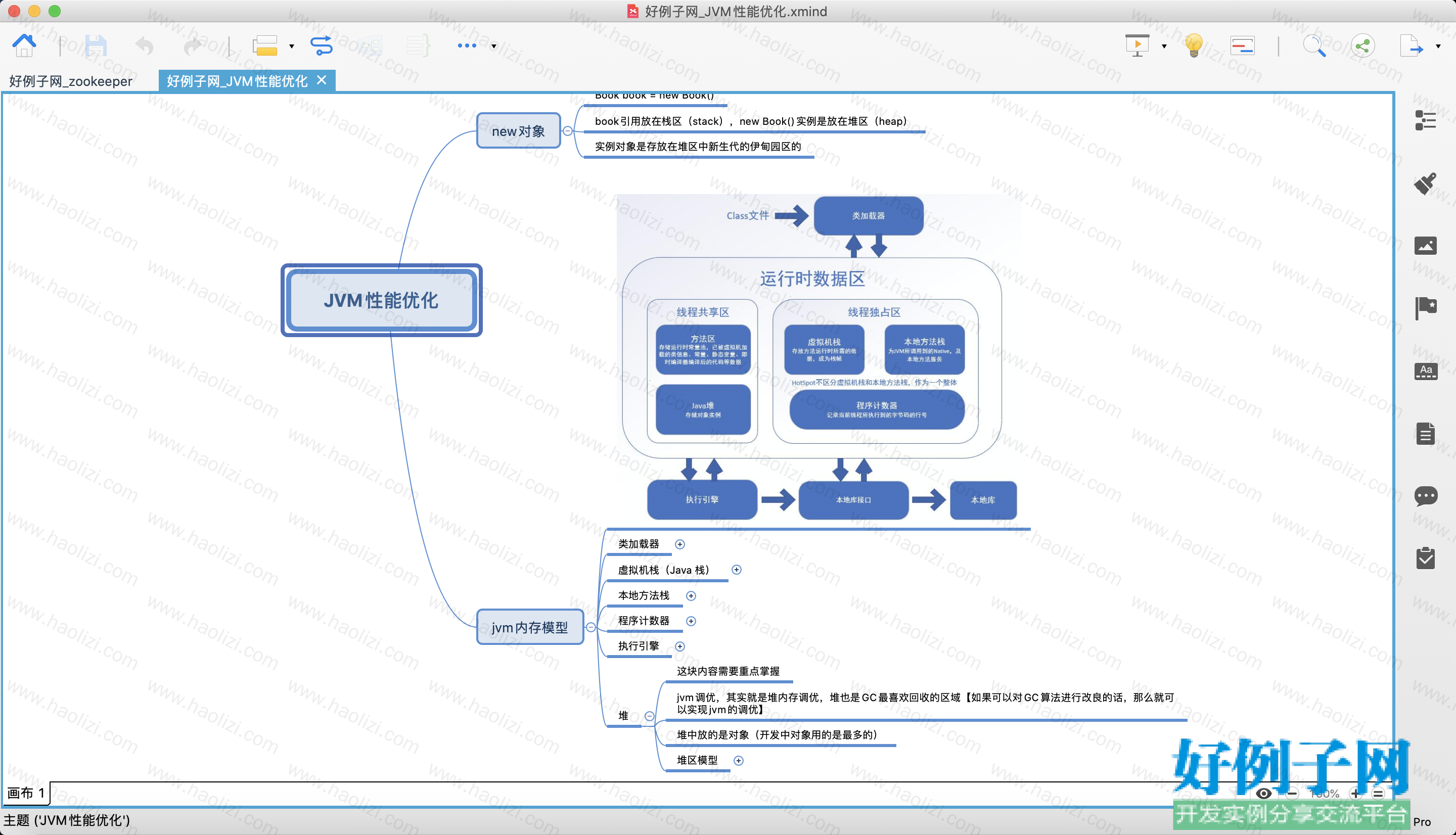Image resolution: width=1456 pixels, height=835 pixels.
Task: Select the new对象 topic node
Action: (518, 131)
